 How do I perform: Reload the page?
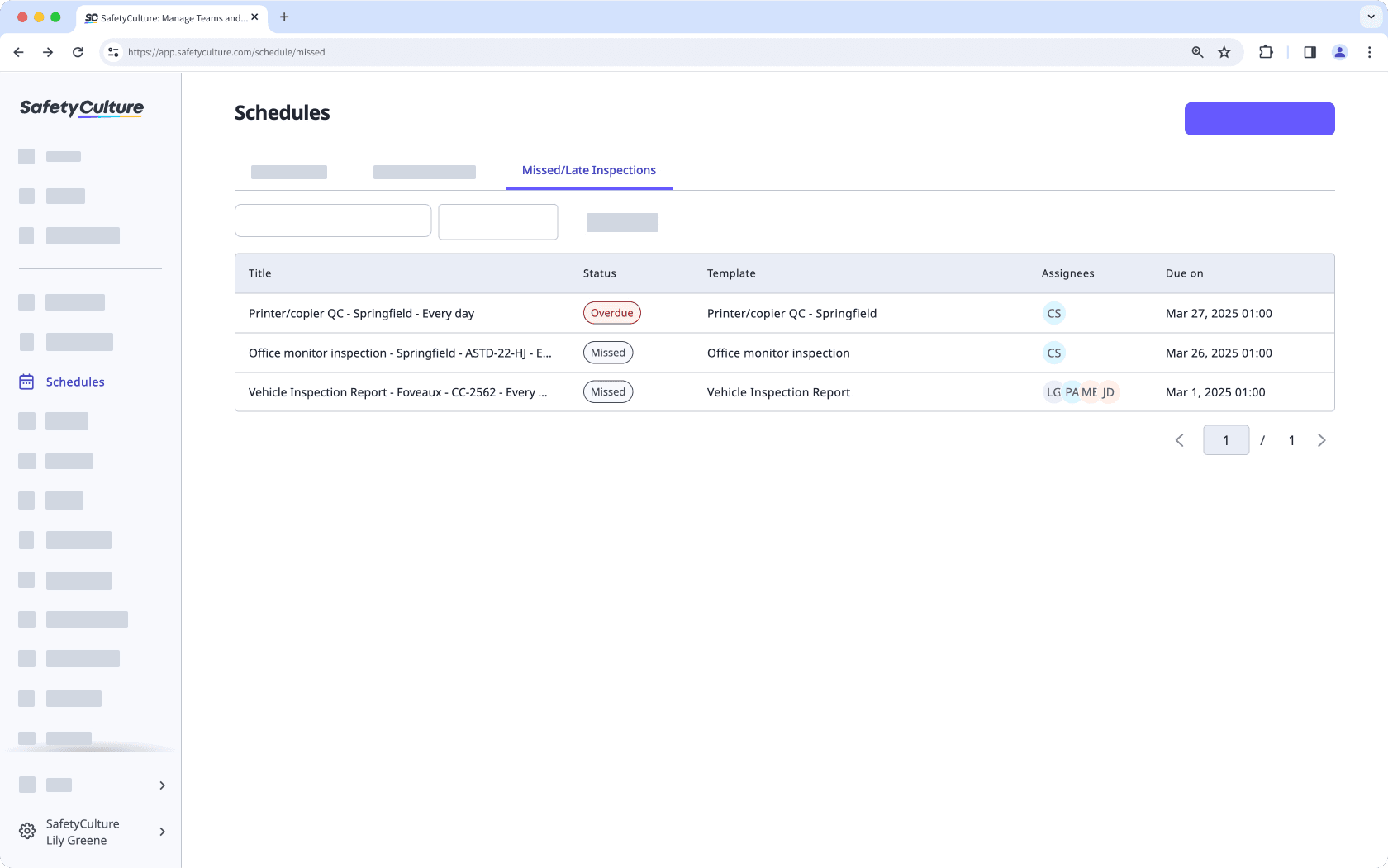tap(78, 52)
